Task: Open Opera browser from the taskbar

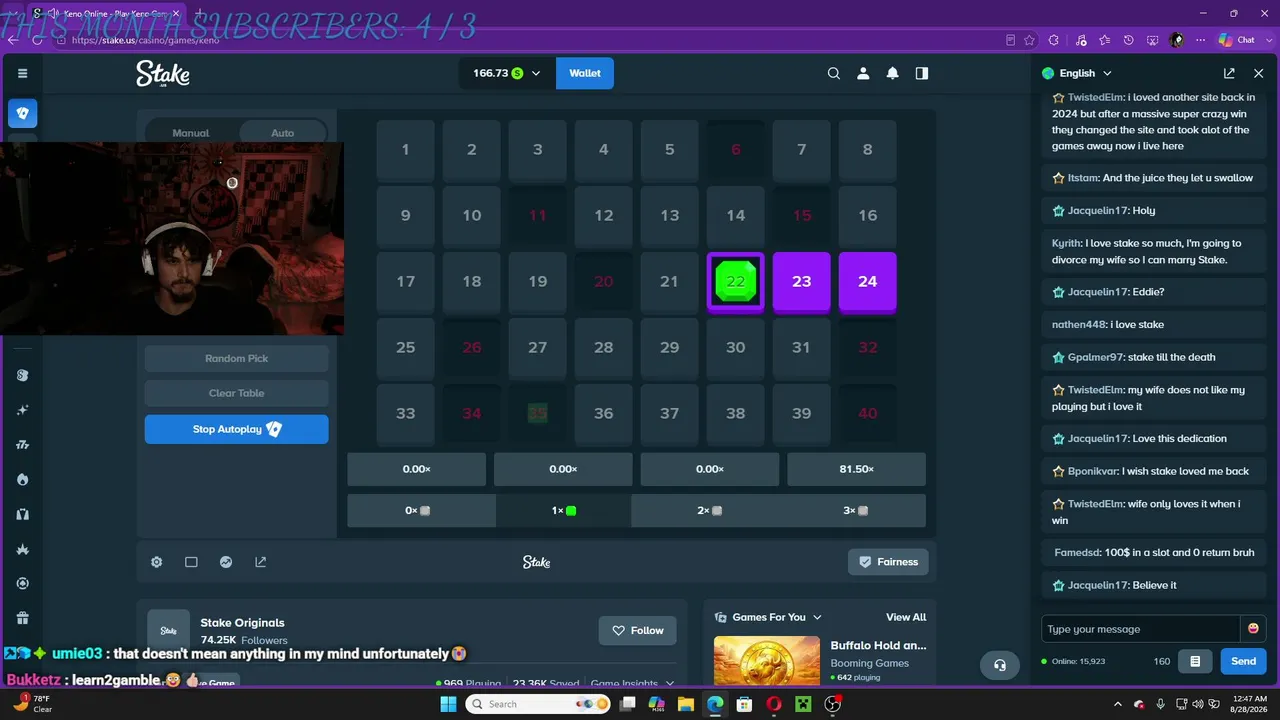Action: click(774, 704)
